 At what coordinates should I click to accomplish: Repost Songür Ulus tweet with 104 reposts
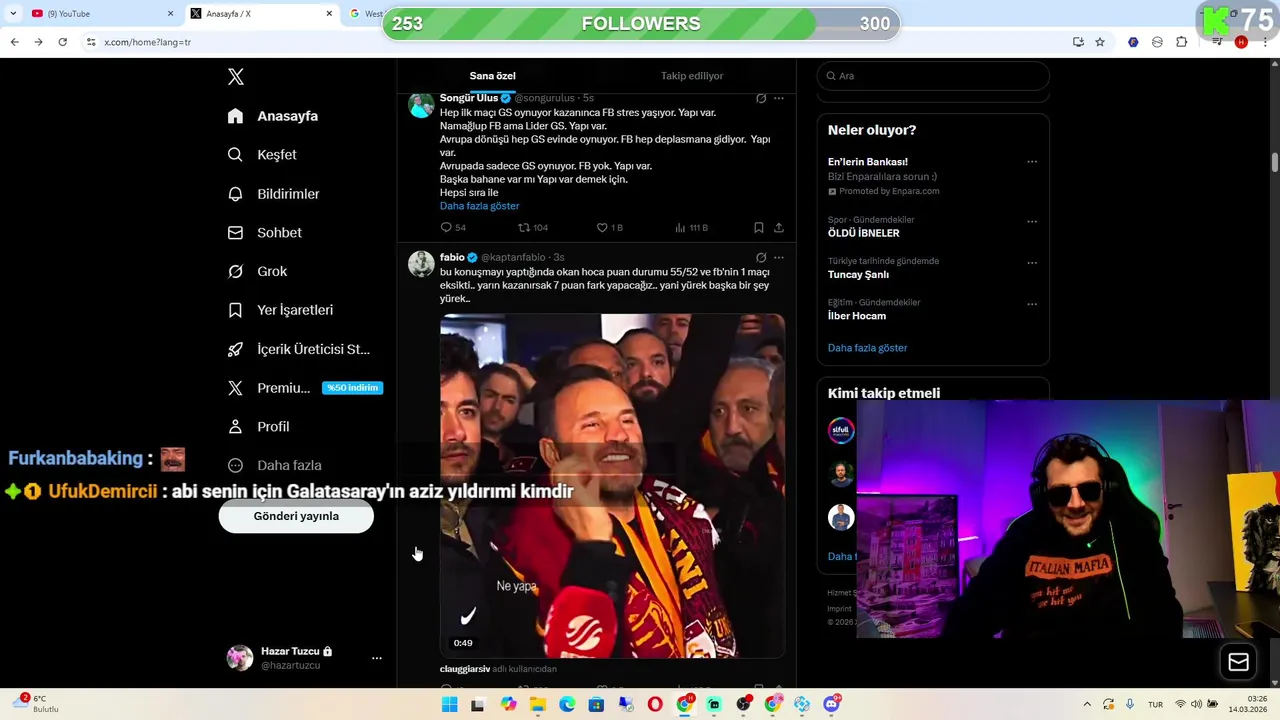(x=533, y=228)
